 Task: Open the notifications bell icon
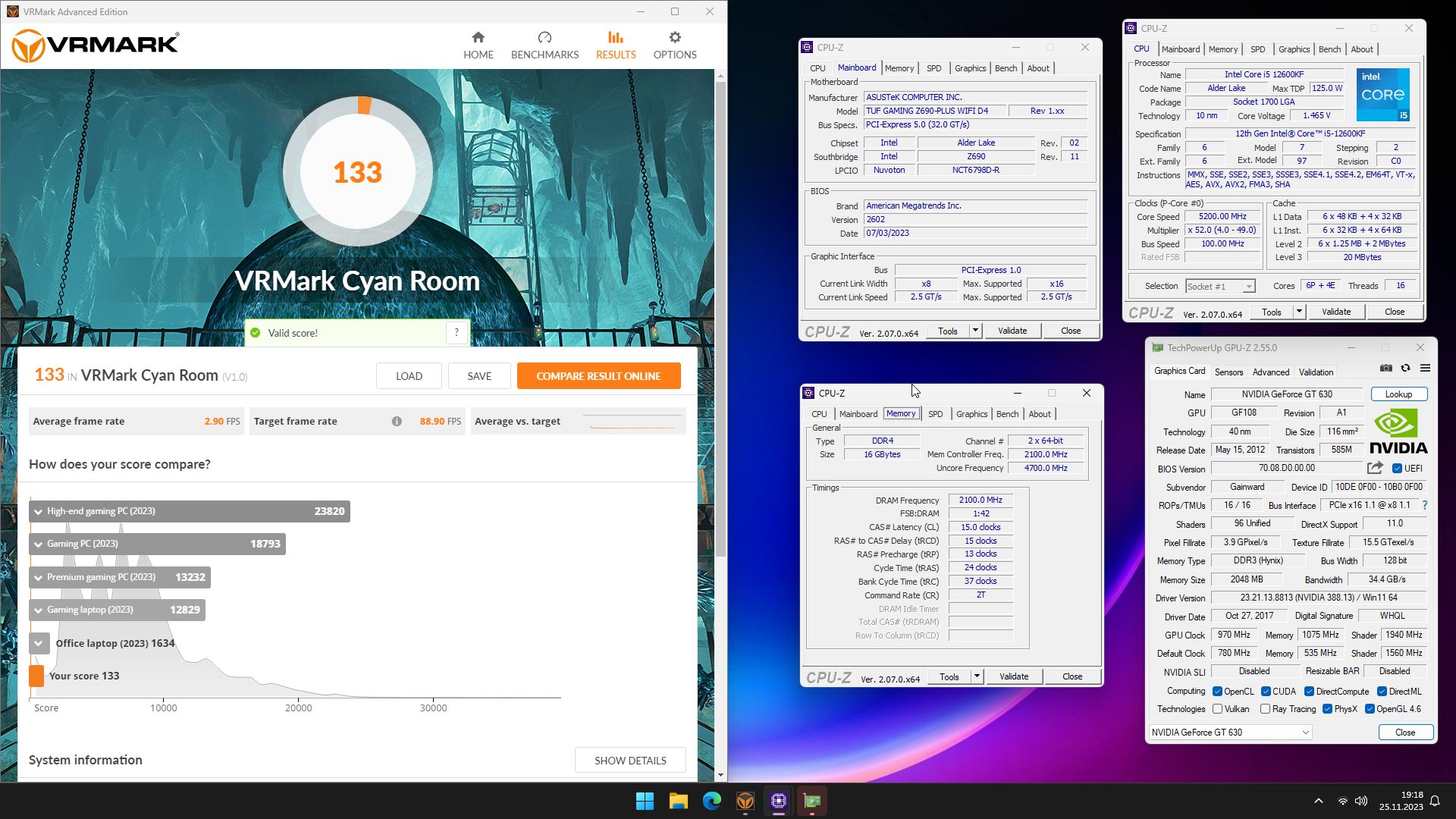(x=1435, y=801)
